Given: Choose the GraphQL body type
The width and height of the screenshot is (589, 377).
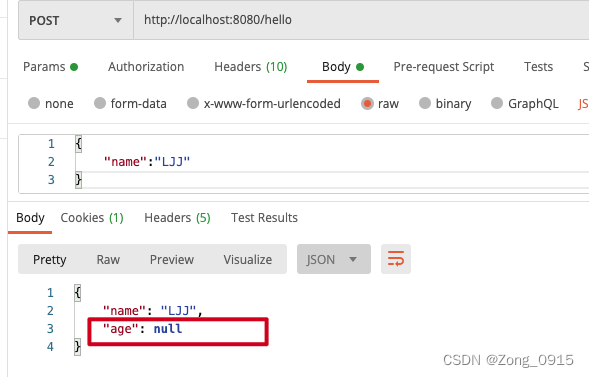Looking at the screenshot, I should pyautogui.click(x=497, y=103).
